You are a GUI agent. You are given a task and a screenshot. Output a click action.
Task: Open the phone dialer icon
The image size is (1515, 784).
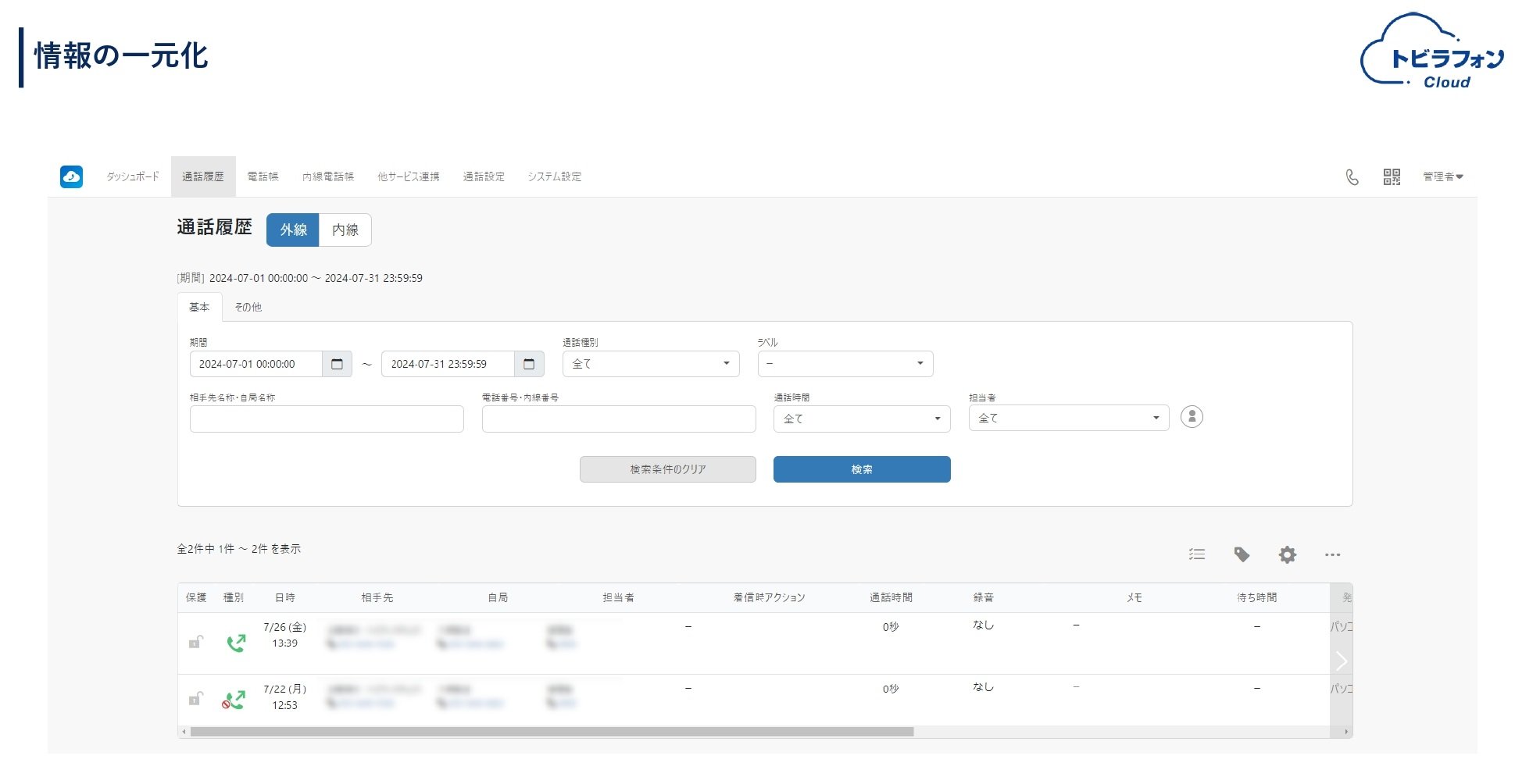click(x=1352, y=177)
